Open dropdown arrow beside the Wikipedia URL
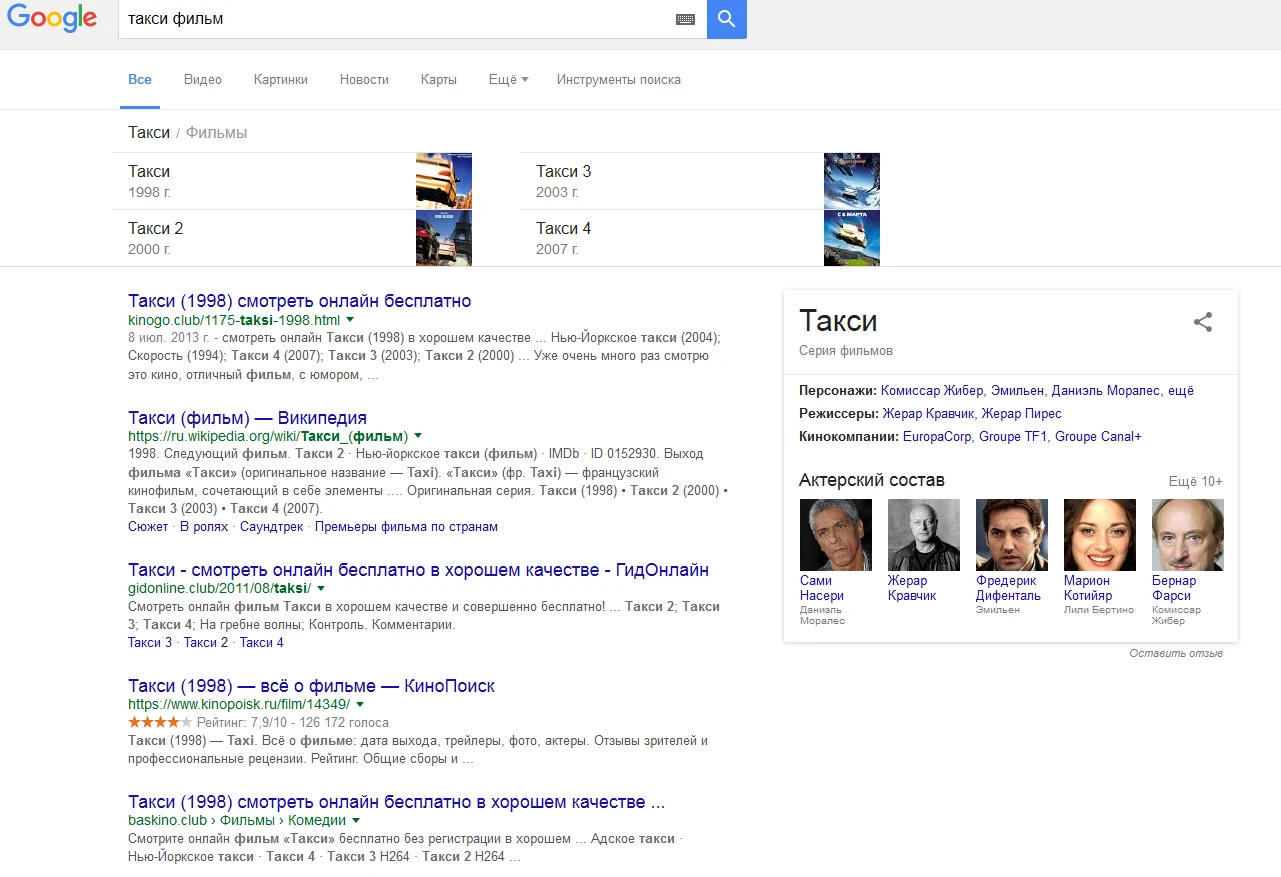The width and height of the screenshot is (1281, 877). [418, 436]
